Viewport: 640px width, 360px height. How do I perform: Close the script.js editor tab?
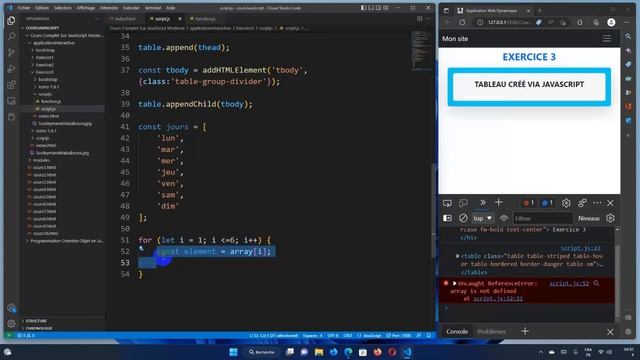(180, 19)
